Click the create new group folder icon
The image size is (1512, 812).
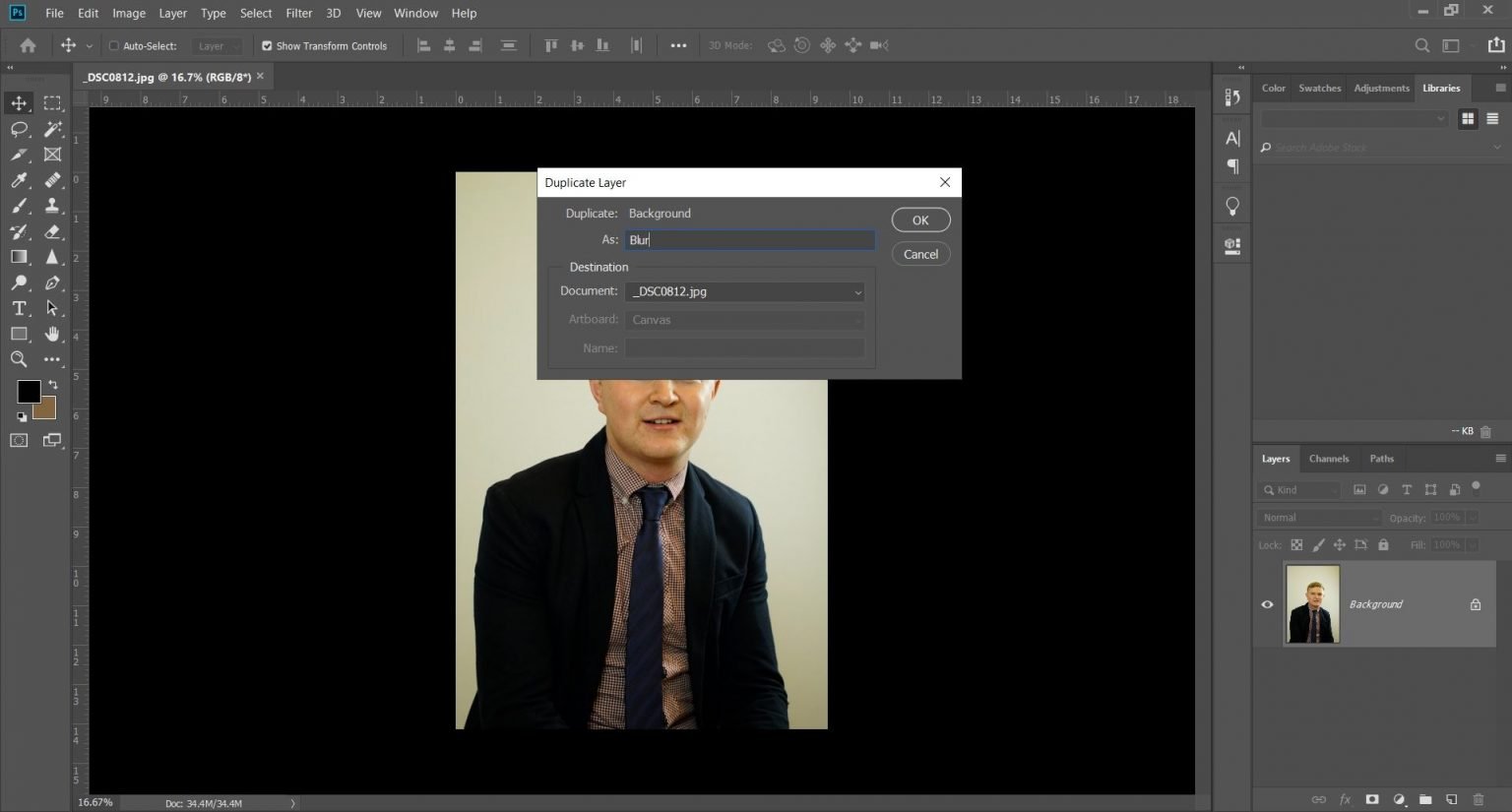pyautogui.click(x=1424, y=799)
